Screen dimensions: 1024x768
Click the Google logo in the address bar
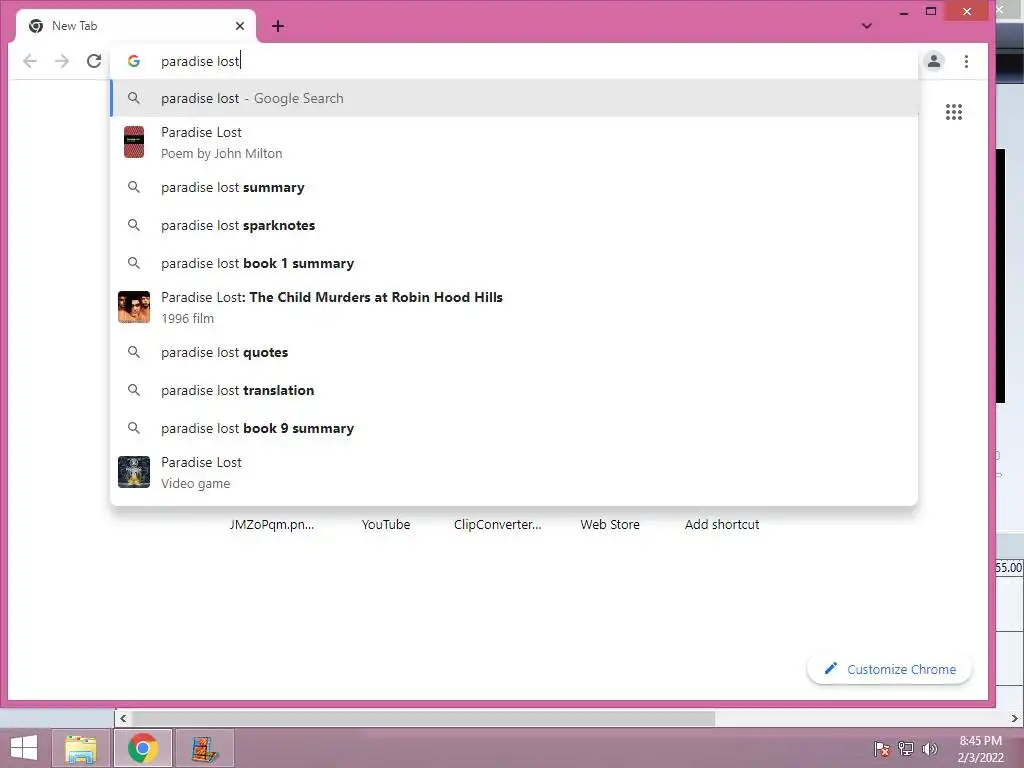[134, 61]
